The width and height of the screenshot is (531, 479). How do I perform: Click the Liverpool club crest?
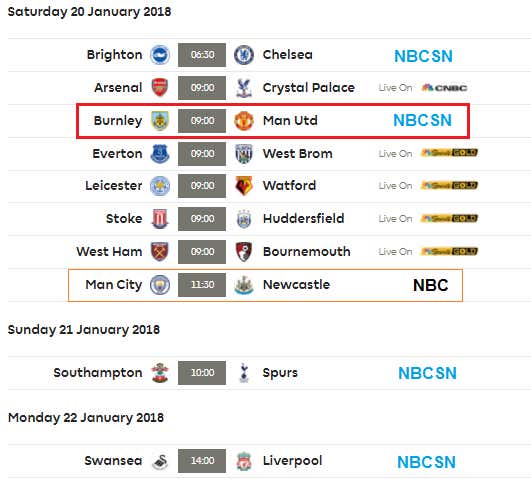(x=244, y=461)
